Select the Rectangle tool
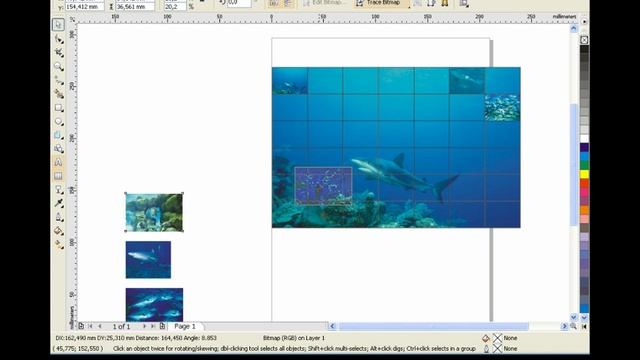Viewport: 640px width, 360px height. (x=58, y=108)
